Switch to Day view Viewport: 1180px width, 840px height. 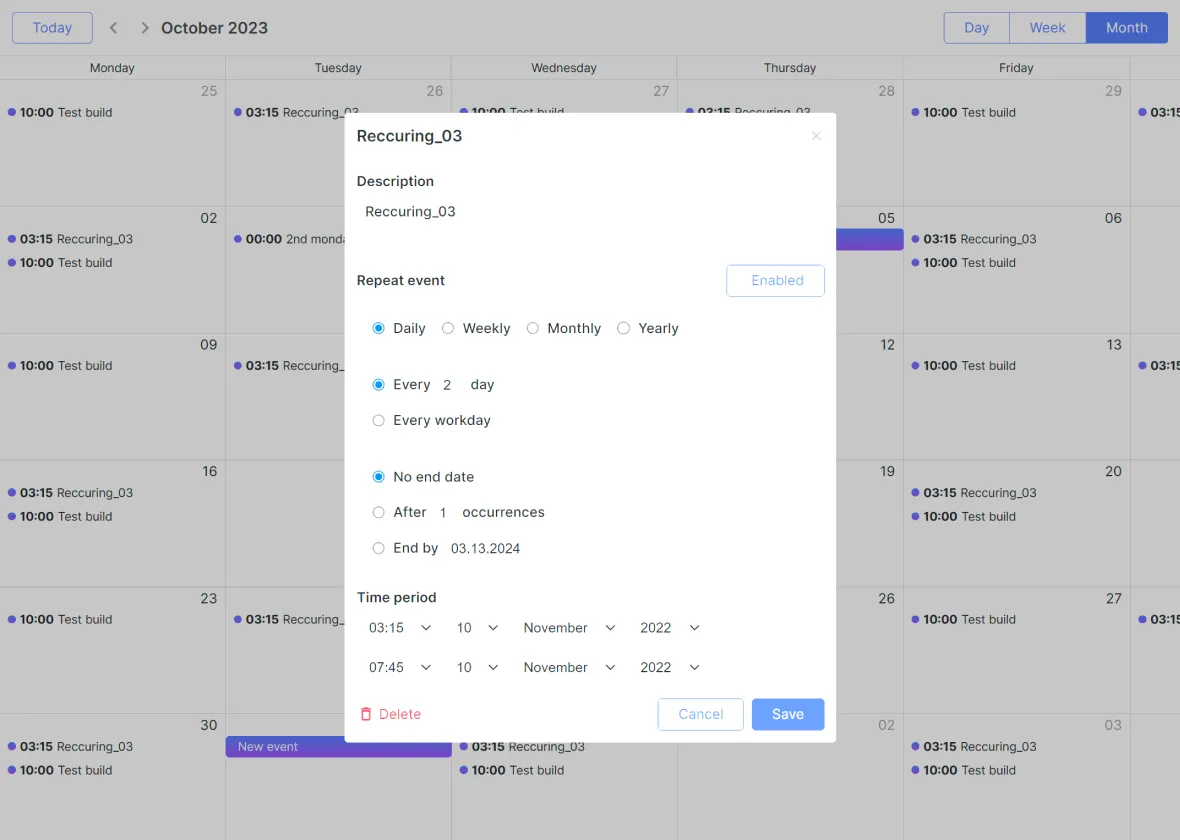point(977,28)
